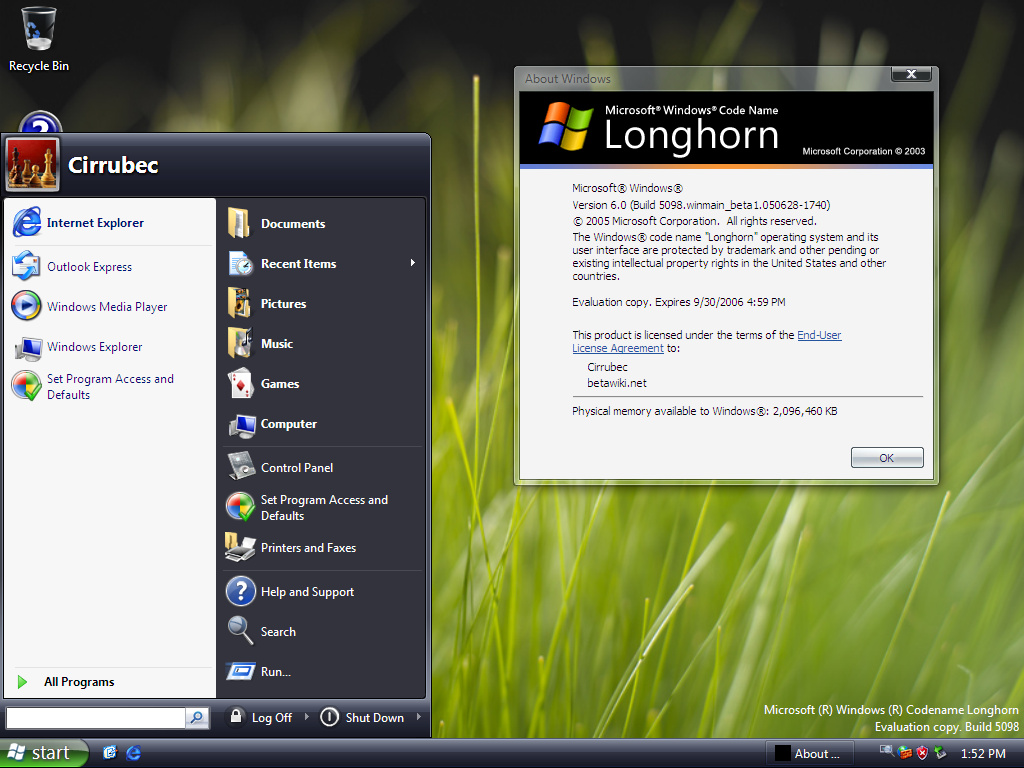This screenshot has width=1024, height=768.
Task: Open the Documents menu entry
Action: pos(292,224)
